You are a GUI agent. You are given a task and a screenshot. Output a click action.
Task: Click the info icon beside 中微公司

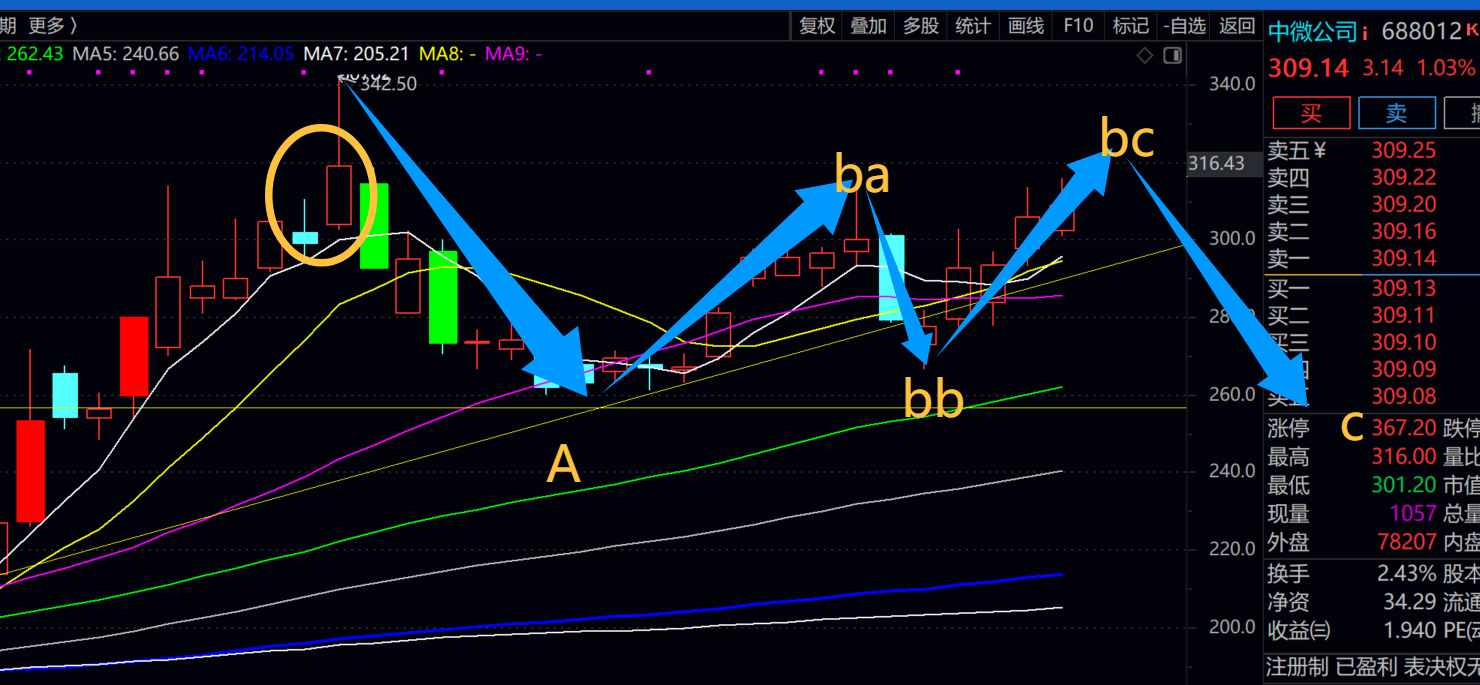tap(1365, 33)
